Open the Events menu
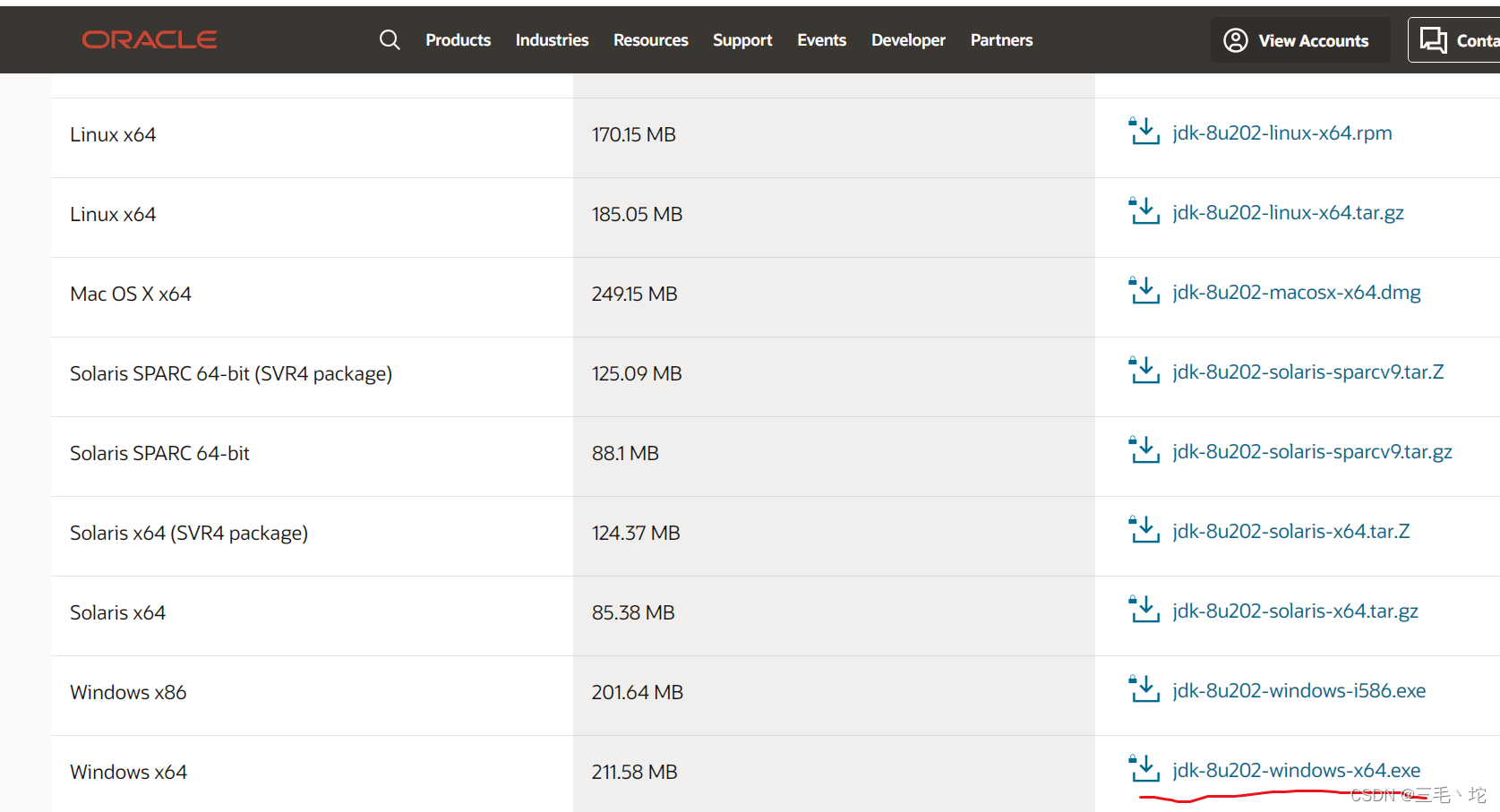 822,40
